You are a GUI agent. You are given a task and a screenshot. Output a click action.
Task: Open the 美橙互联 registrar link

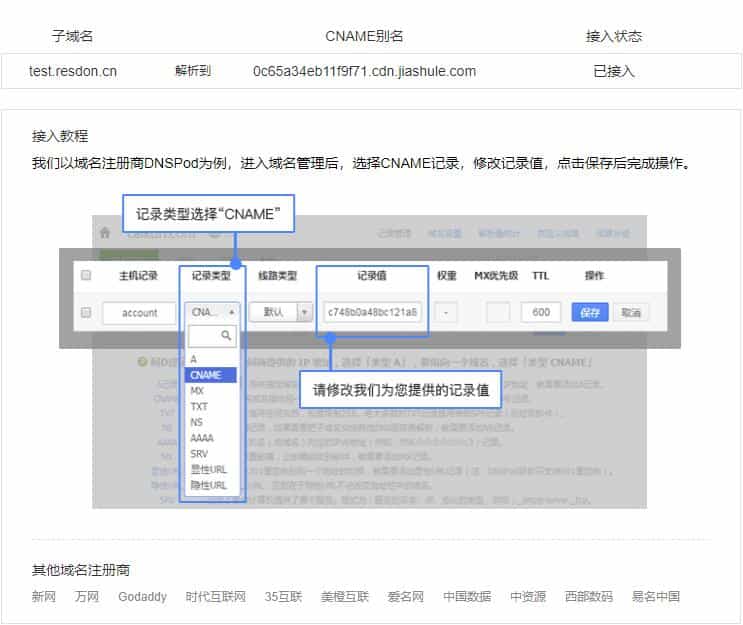(344, 596)
